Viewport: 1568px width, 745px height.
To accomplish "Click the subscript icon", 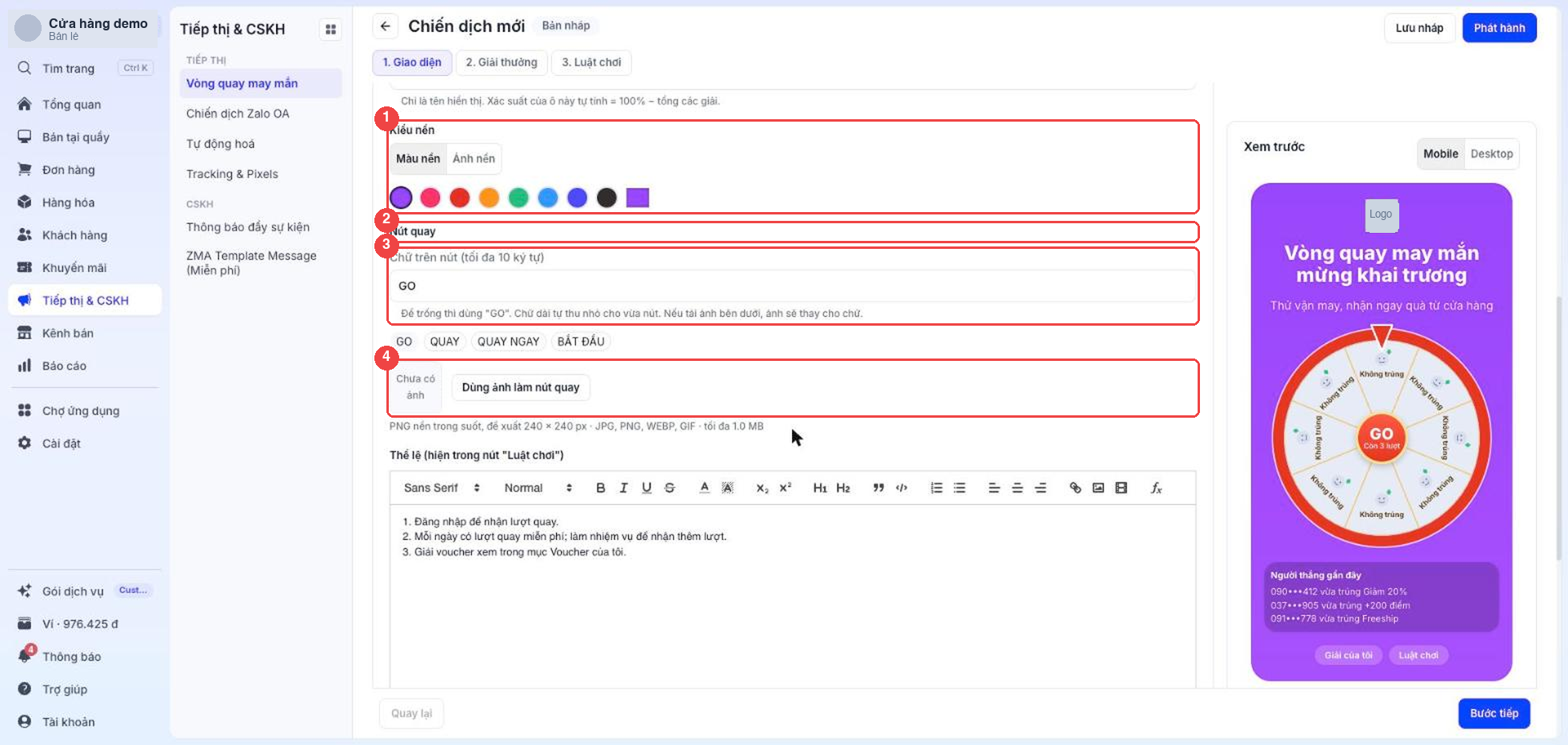I will [x=762, y=488].
